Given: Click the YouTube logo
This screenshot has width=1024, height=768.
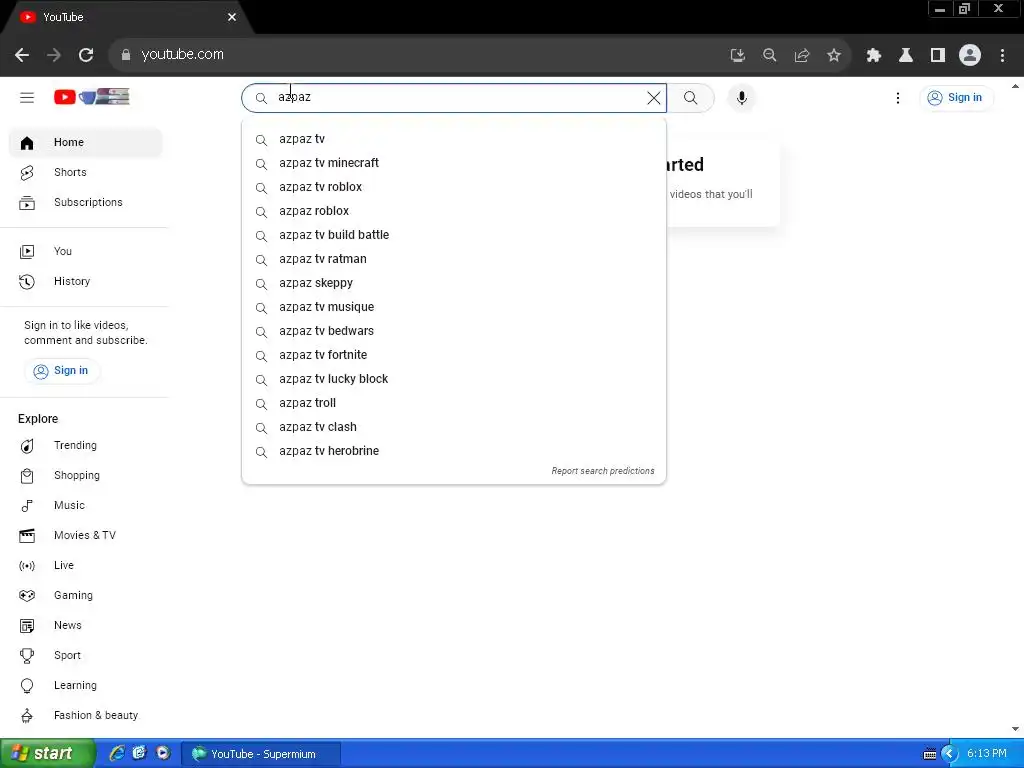Looking at the screenshot, I should pos(91,97).
